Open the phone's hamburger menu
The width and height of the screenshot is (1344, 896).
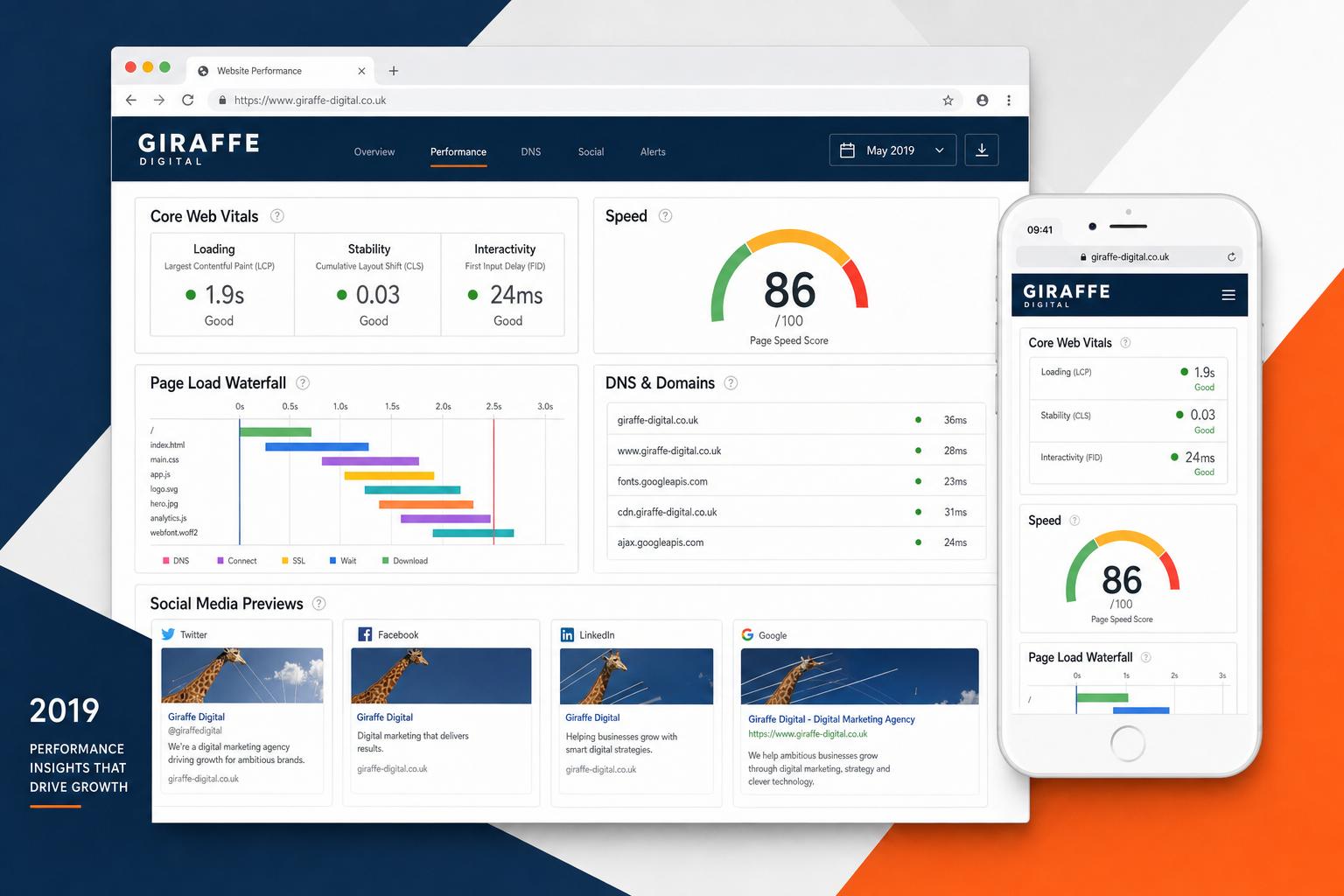(x=1228, y=295)
